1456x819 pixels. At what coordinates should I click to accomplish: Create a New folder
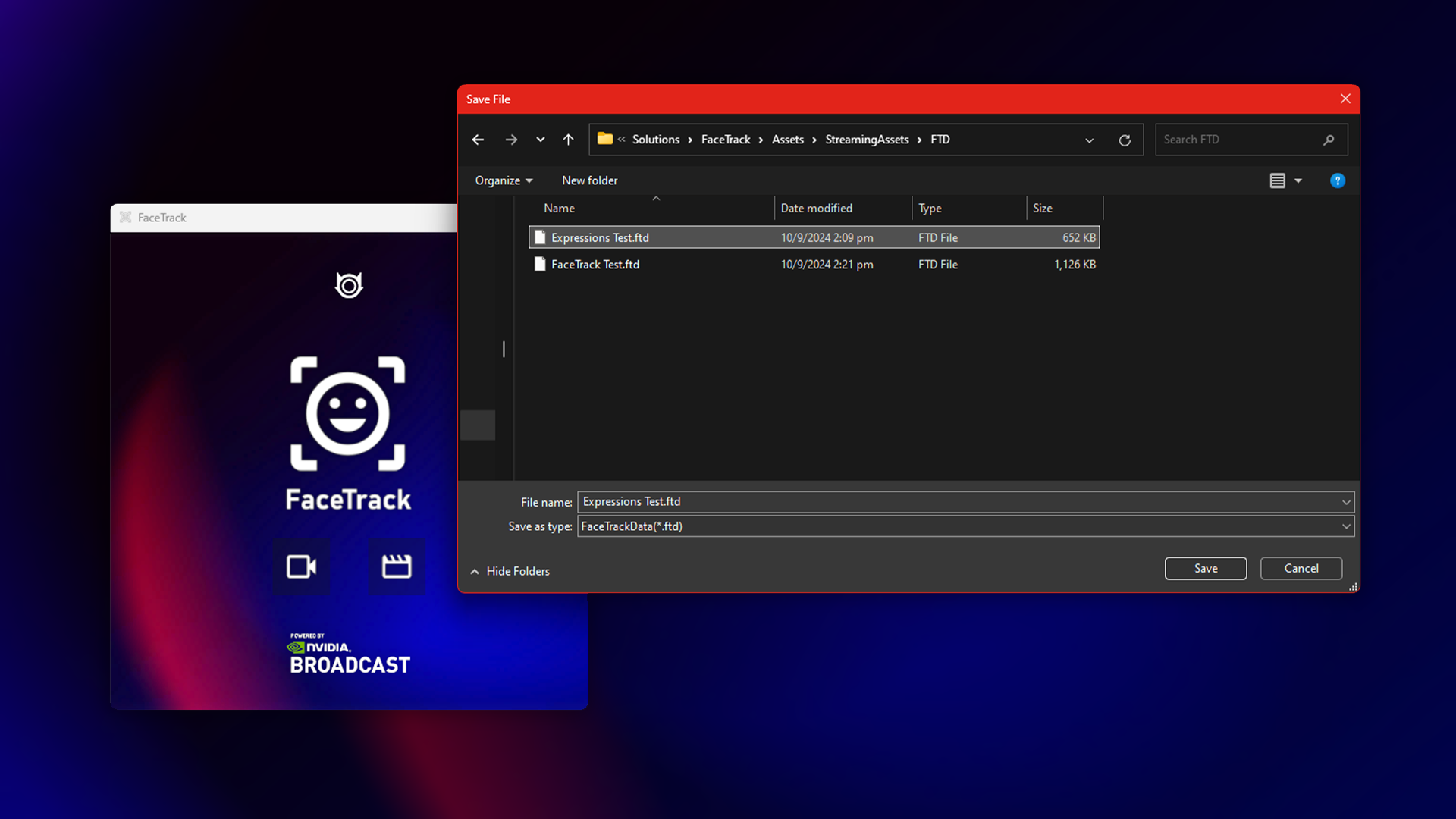click(589, 180)
